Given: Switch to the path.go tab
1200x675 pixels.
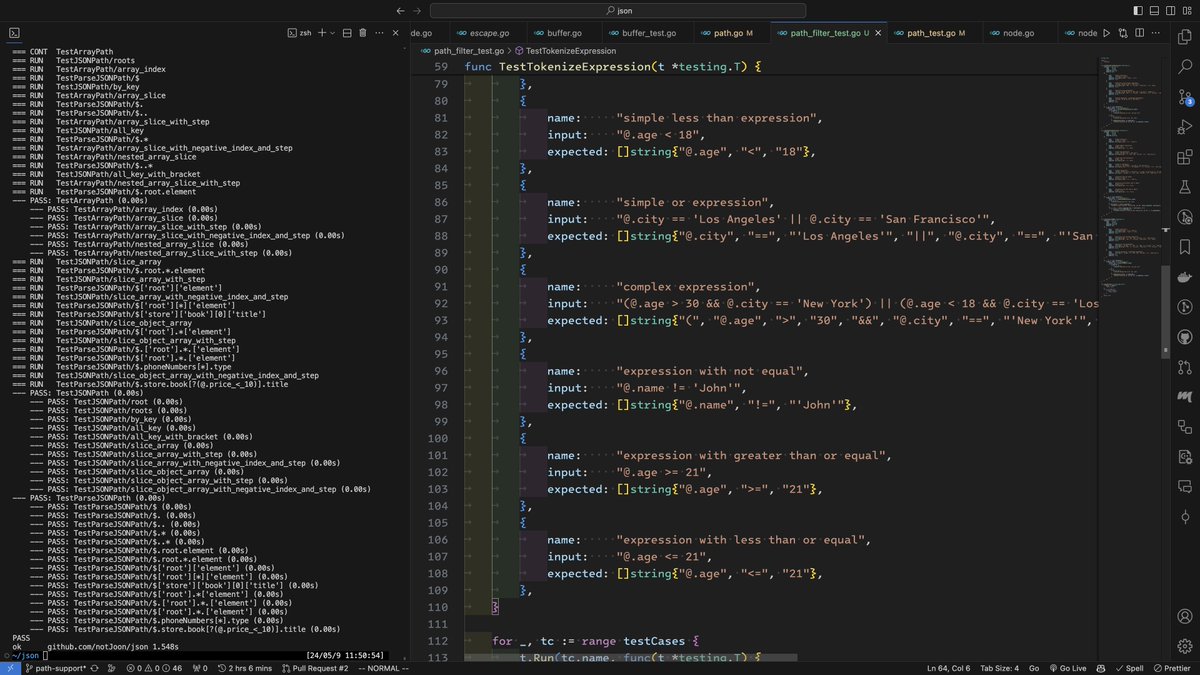Looking at the screenshot, I should pos(733,33).
